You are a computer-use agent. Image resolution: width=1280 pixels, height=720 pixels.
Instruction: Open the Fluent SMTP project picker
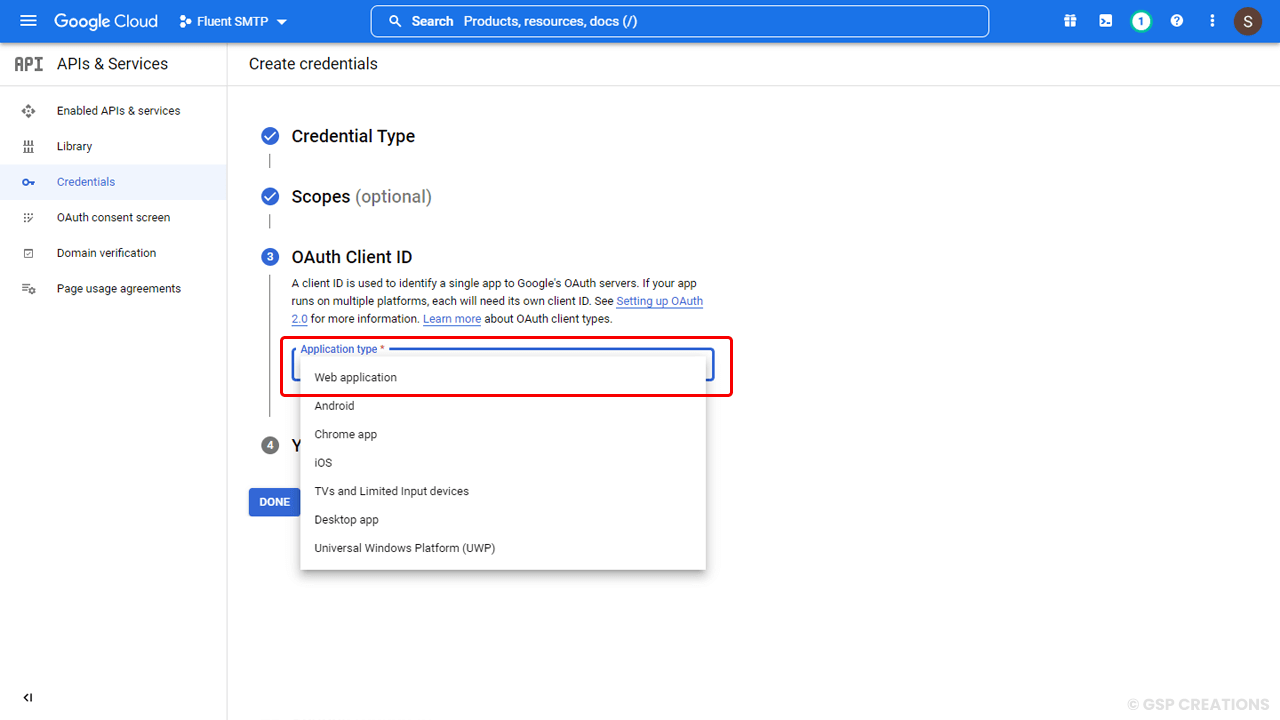pos(232,20)
